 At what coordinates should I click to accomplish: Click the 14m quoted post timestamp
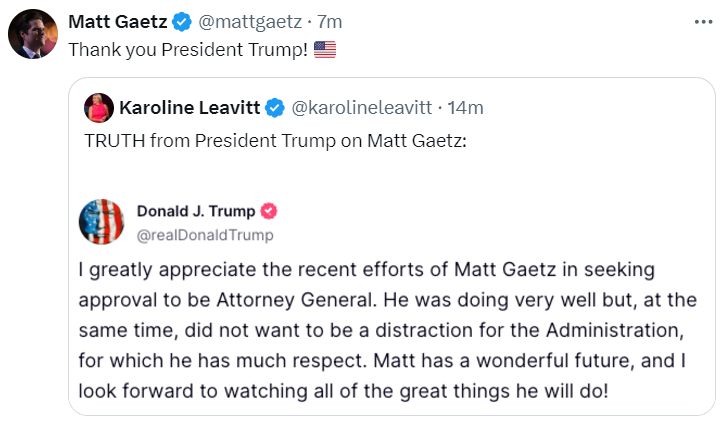[x=466, y=107]
